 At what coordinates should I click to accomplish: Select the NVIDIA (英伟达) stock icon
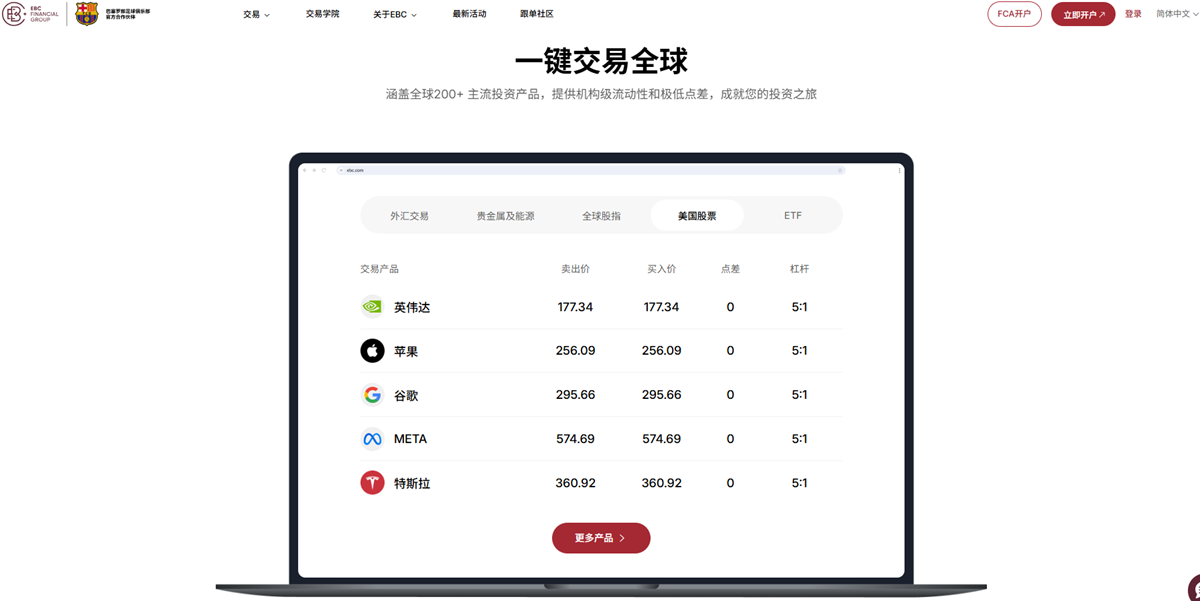click(x=371, y=306)
